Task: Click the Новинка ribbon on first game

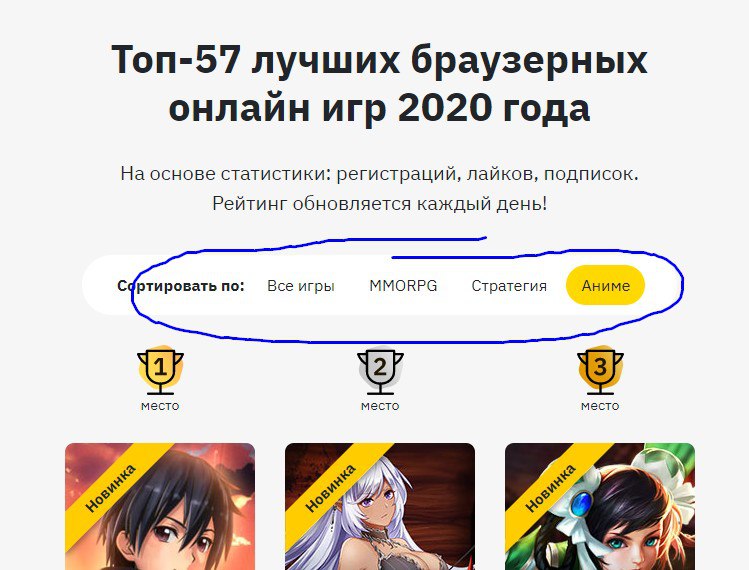Action: [x=111, y=487]
